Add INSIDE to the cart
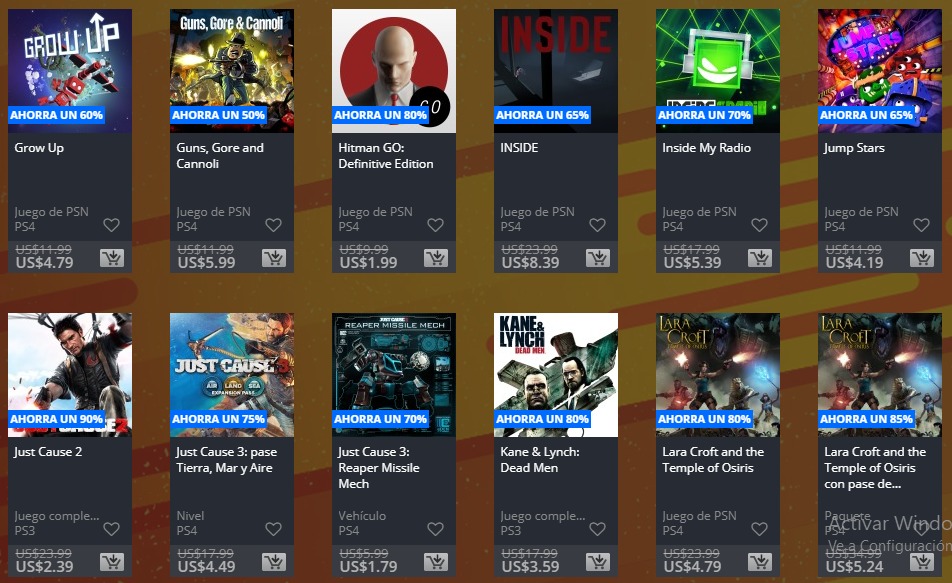 pos(598,258)
